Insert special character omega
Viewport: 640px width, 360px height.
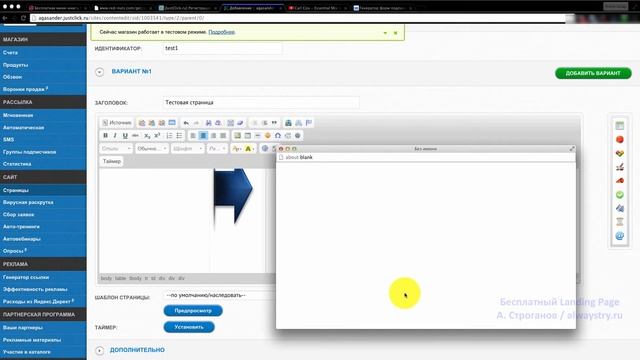(x=278, y=136)
